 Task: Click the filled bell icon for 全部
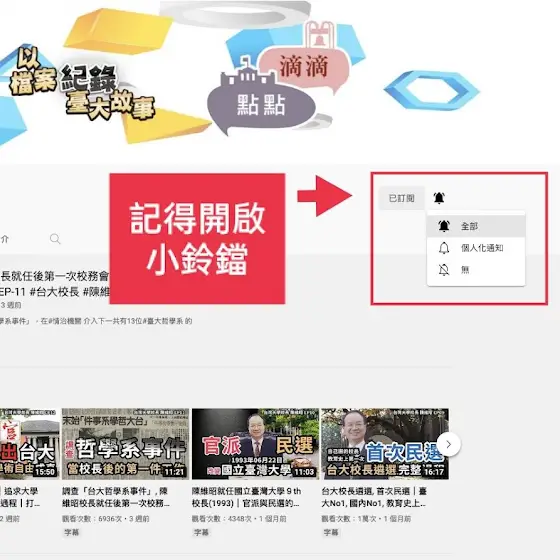pos(444,226)
